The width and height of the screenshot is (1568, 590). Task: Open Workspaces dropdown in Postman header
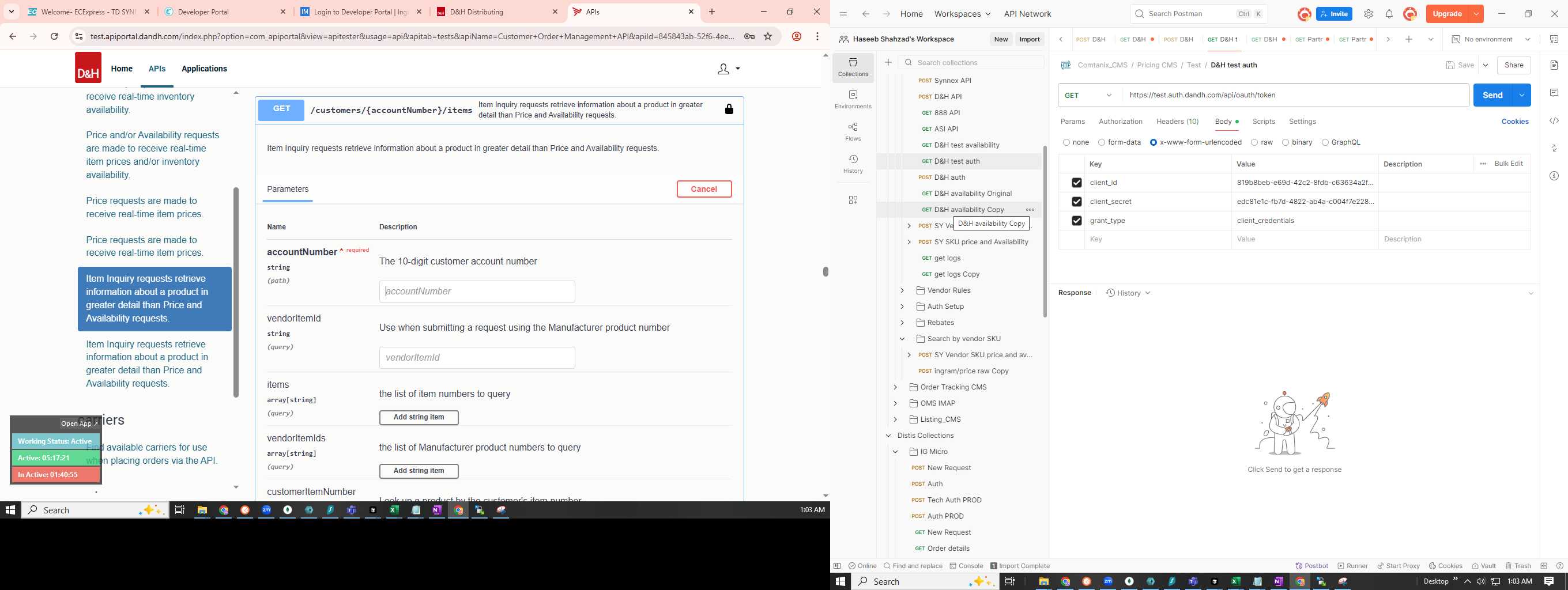coord(962,14)
